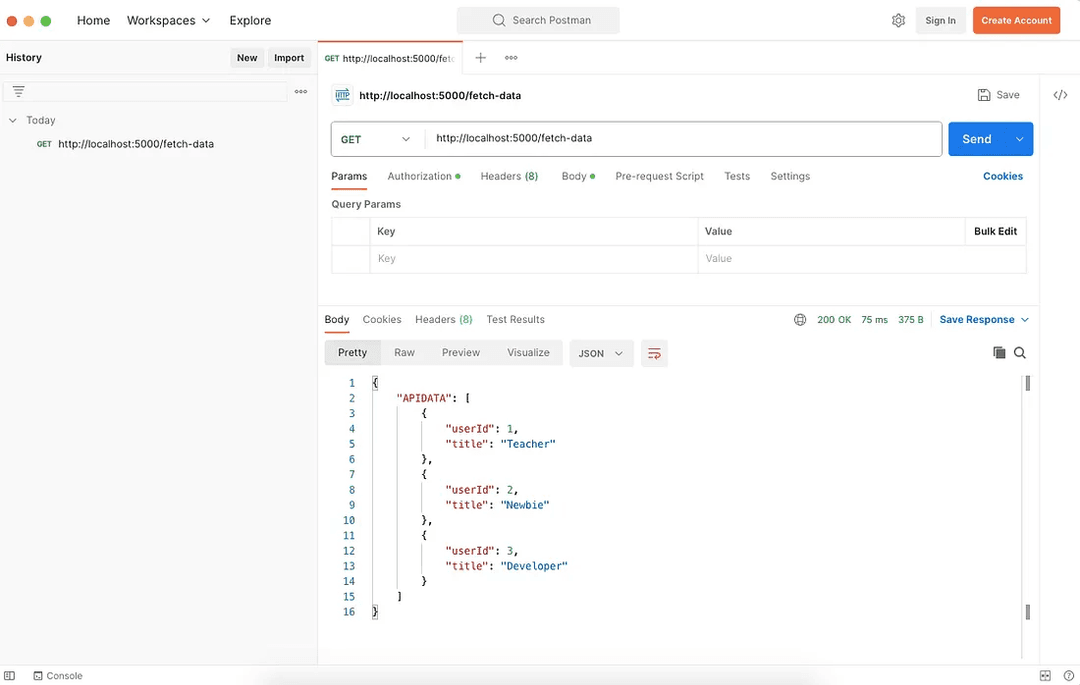The image size is (1080, 685).
Task: Collapse the Today history group
Action: coord(12,120)
